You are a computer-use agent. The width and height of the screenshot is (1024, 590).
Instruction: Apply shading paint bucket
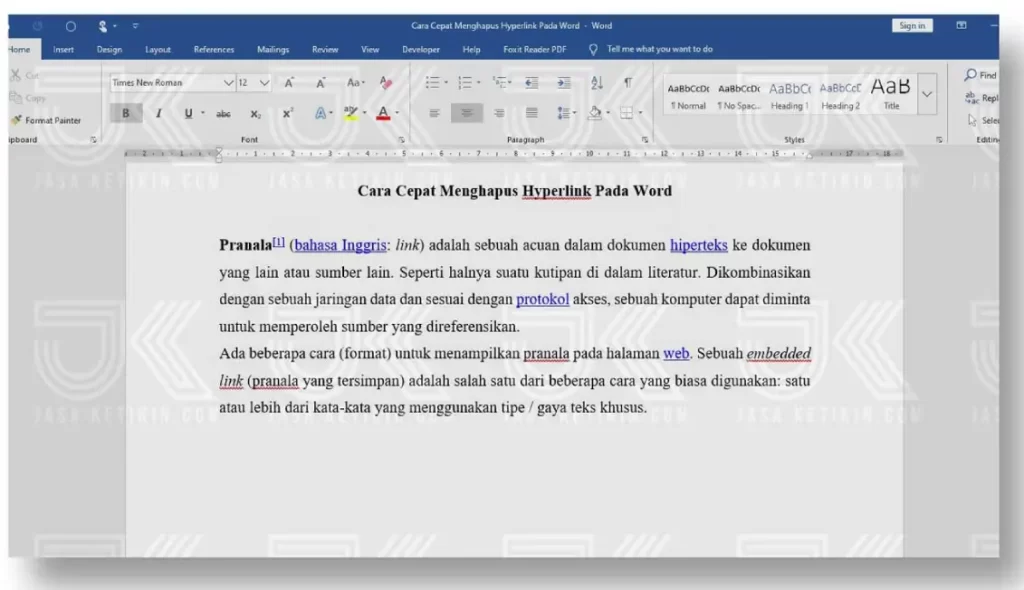pyautogui.click(x=595, y=113)
